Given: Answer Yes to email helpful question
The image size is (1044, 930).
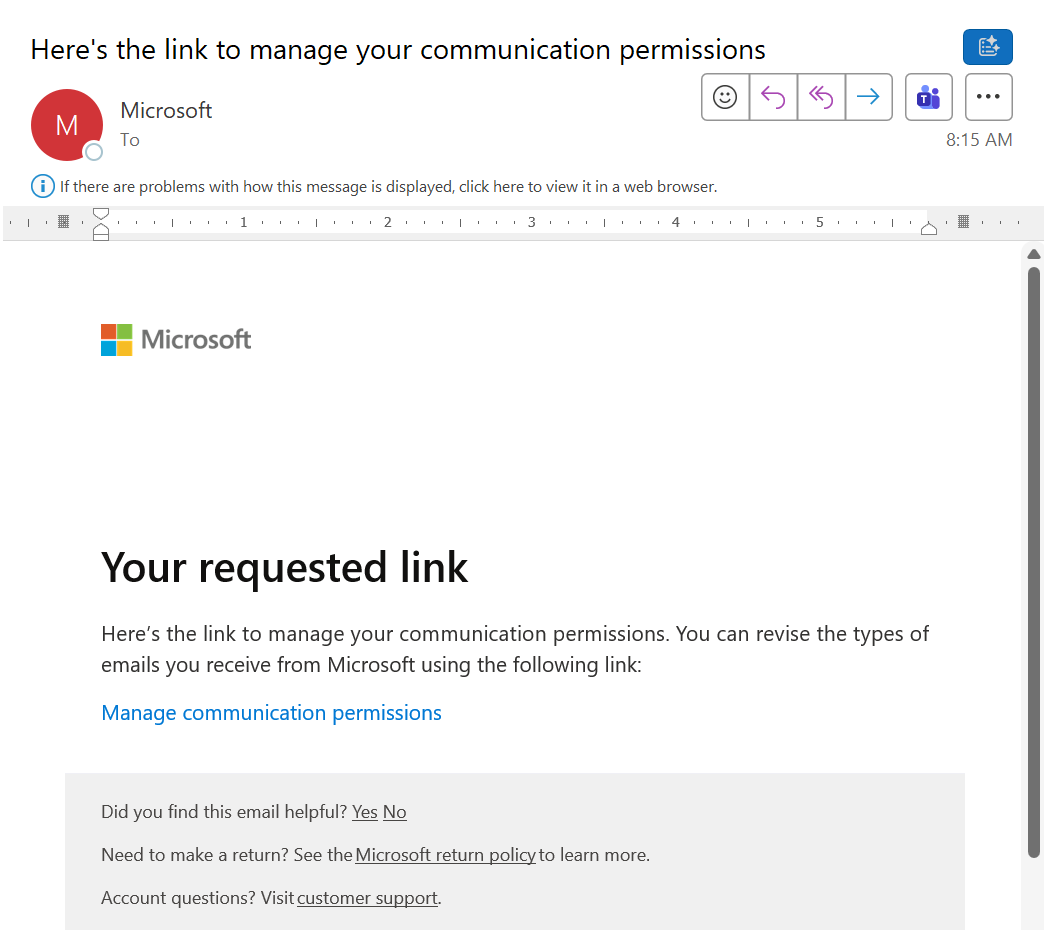Looking at the screenshot, I should click(365, 812).
